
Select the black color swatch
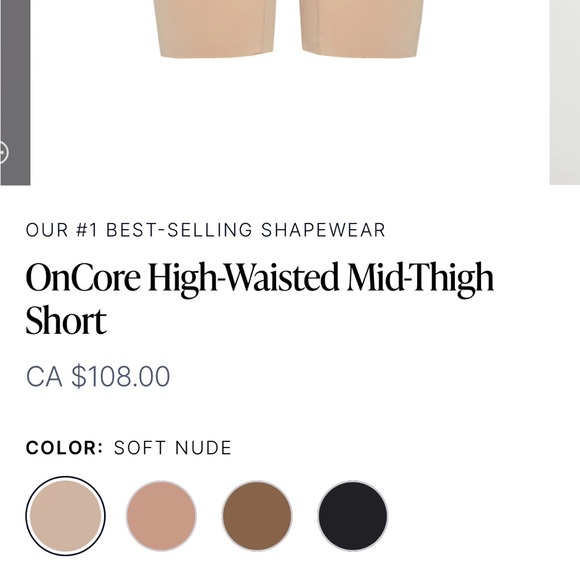[x=353, y=516]
